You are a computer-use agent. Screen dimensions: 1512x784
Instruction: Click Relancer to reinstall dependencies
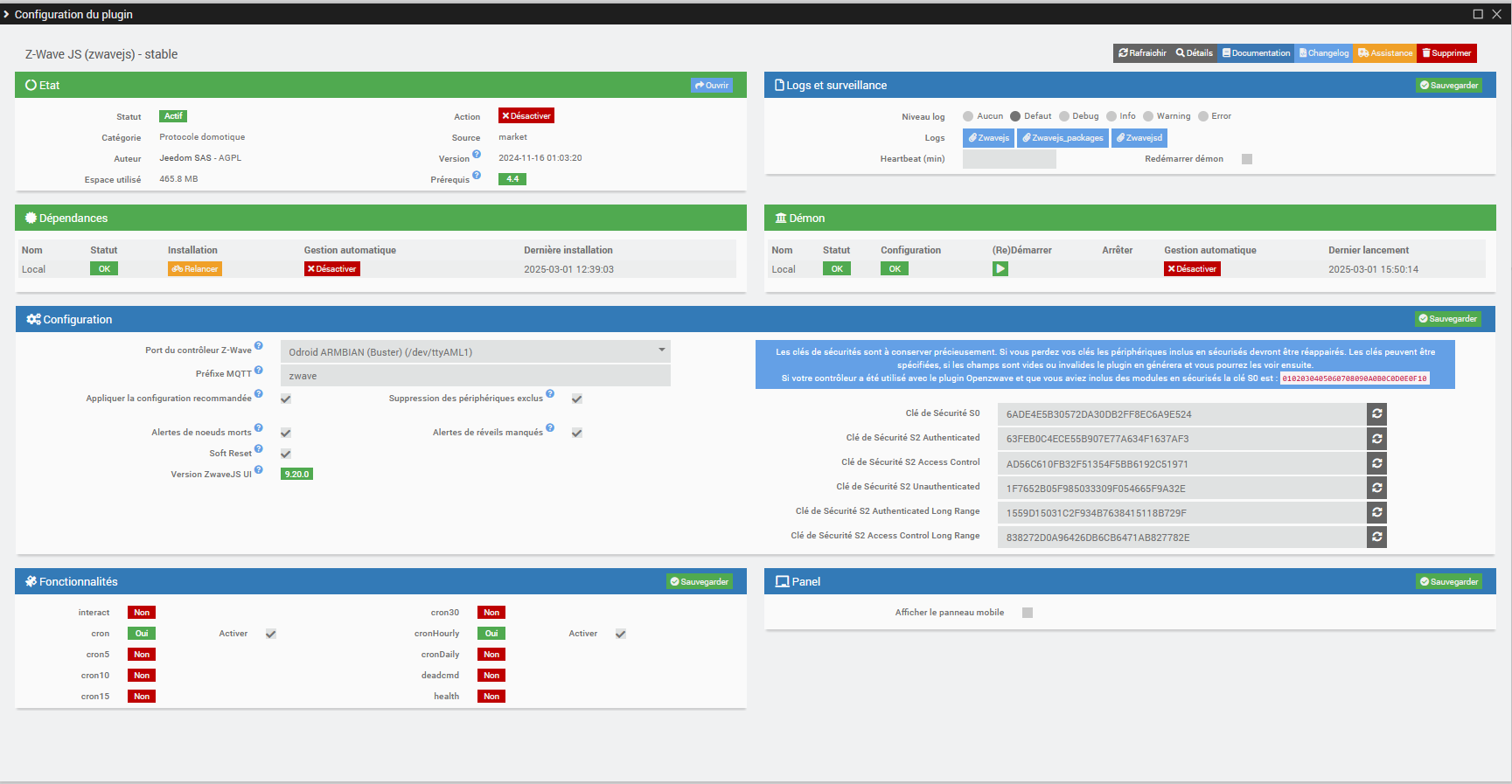pyautogui.click(x=195, y=269)
